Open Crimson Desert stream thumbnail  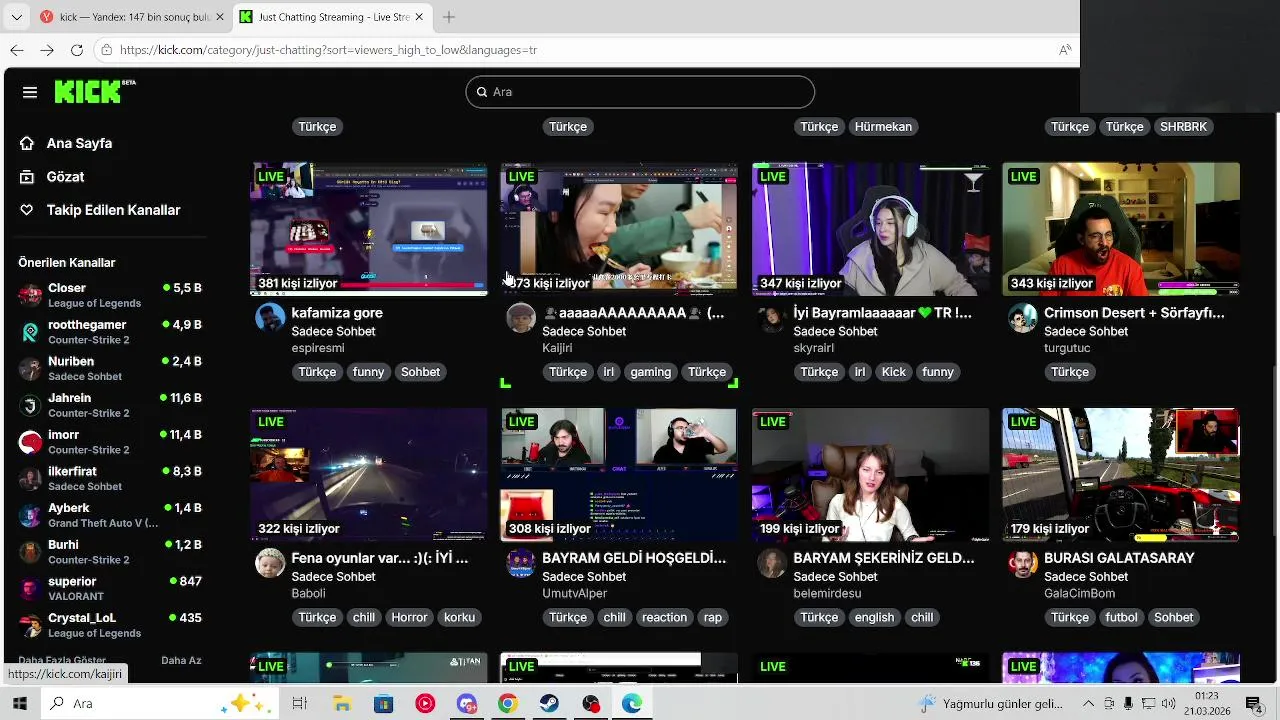(1121, 229)
